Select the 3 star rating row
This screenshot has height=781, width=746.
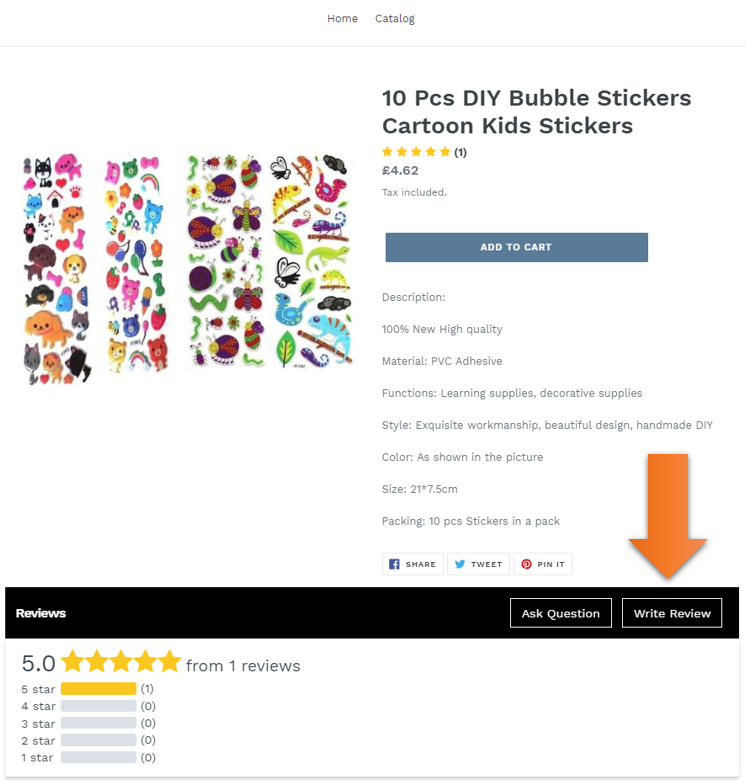click(88, 723)
